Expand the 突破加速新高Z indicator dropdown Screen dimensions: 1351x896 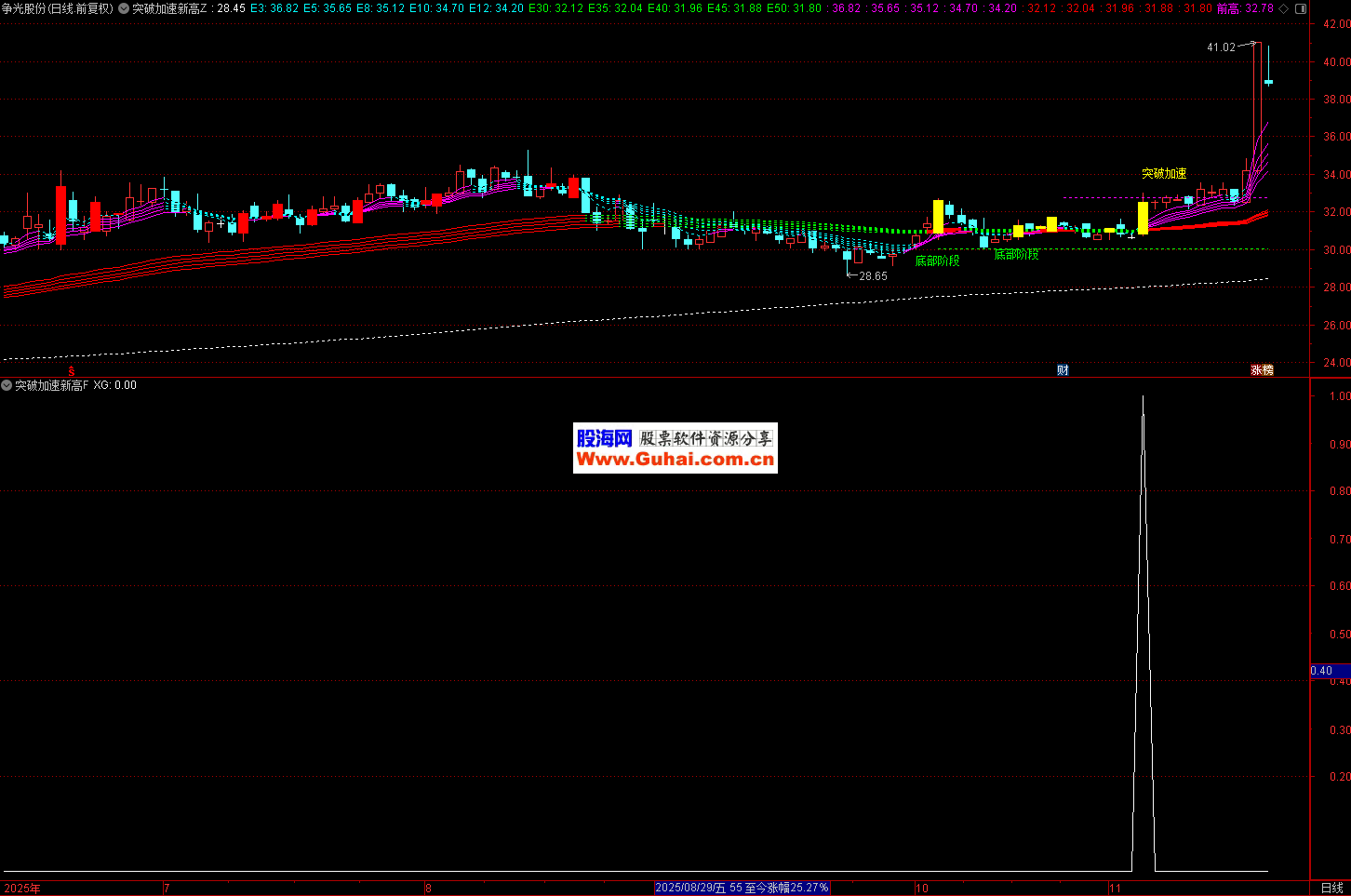click(124, 8)
